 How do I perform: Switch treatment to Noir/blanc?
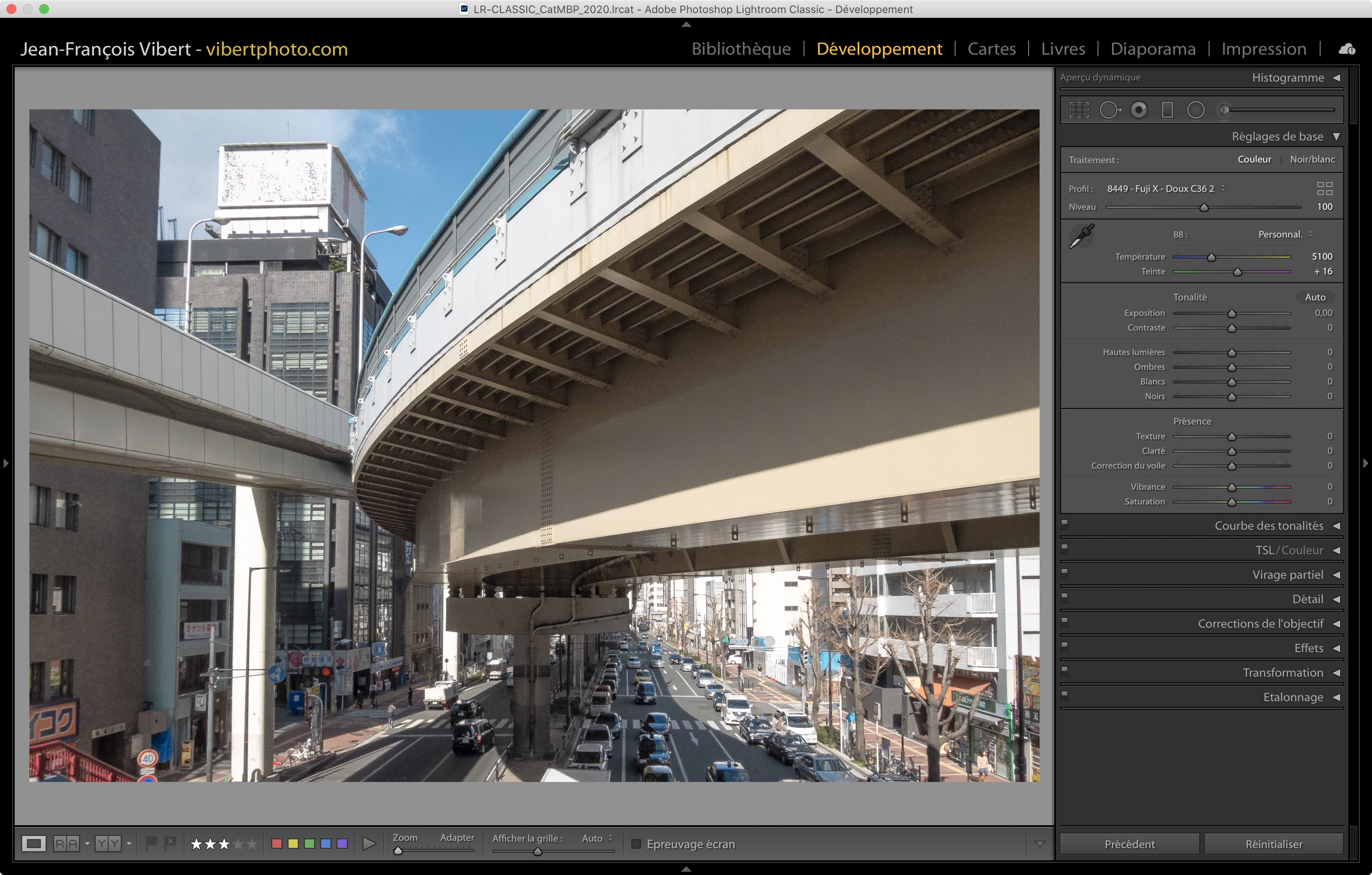tap(1312, 160)
